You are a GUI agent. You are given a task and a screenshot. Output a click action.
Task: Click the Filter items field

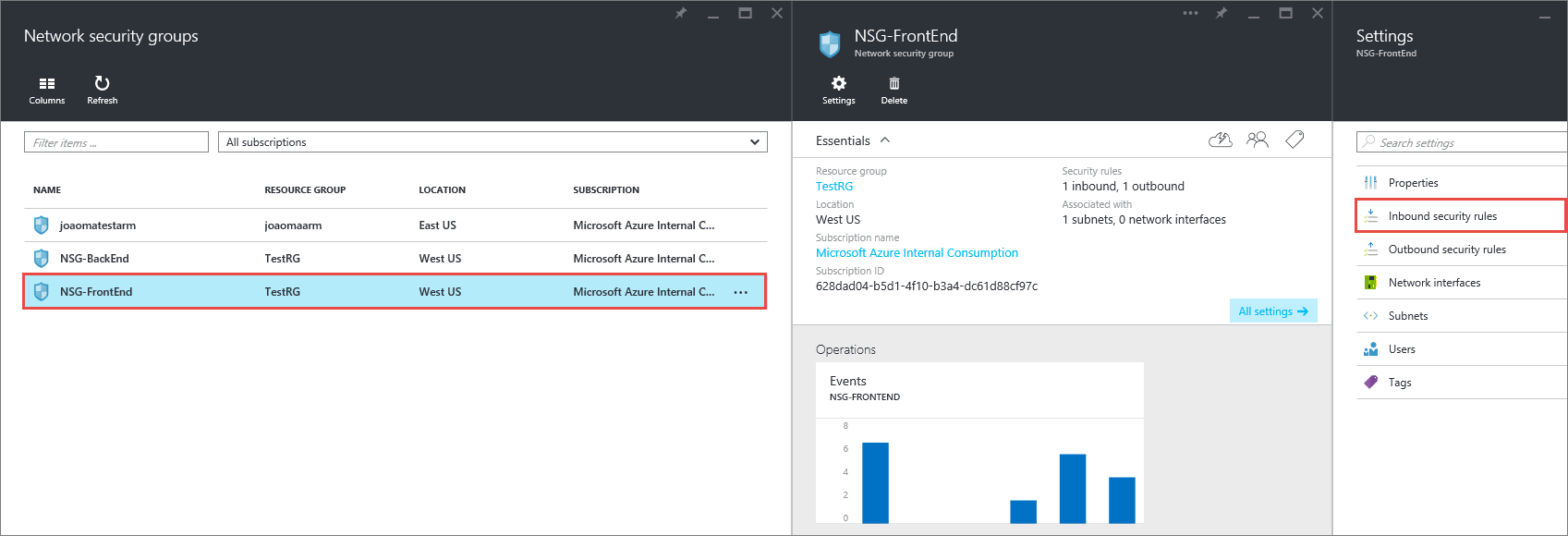click(x=116, y=141)
